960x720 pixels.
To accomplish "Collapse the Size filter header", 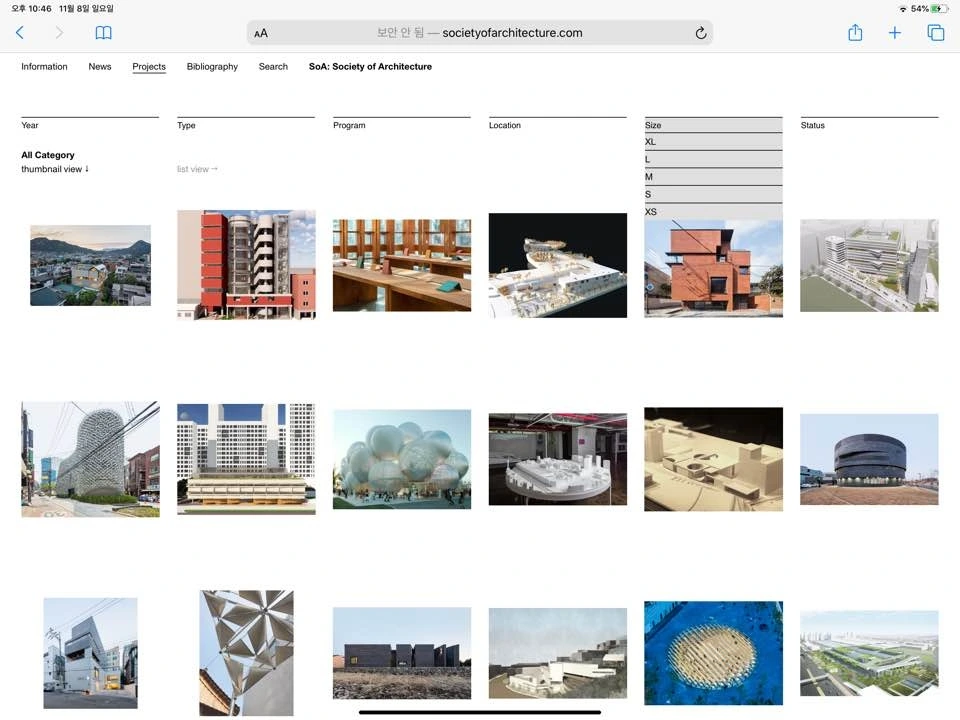I will click(x=713, y=125).
